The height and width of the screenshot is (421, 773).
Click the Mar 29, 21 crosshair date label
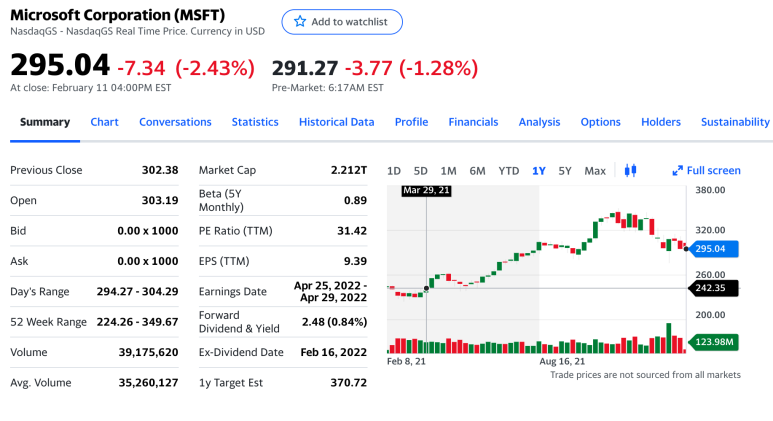[x=426, y=191]
